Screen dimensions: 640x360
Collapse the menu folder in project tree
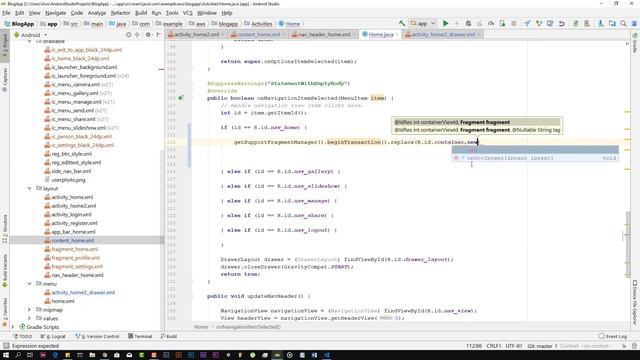[x=29, y=284]
